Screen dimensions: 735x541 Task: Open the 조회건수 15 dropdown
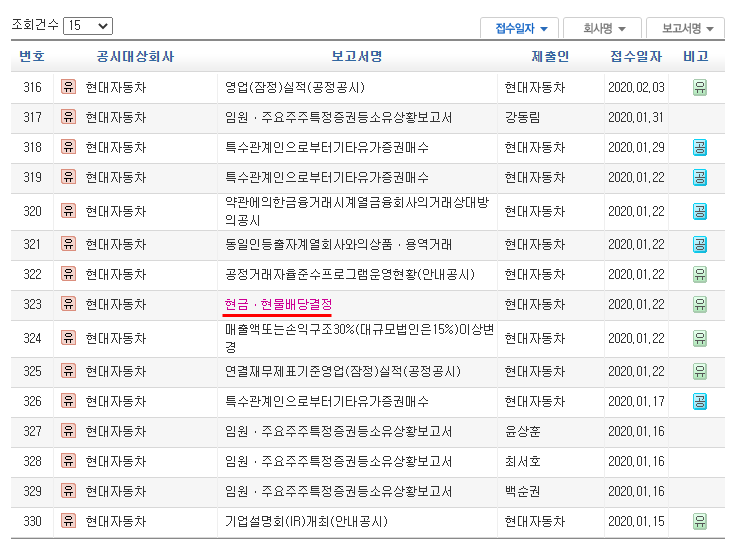click(88, 25)
